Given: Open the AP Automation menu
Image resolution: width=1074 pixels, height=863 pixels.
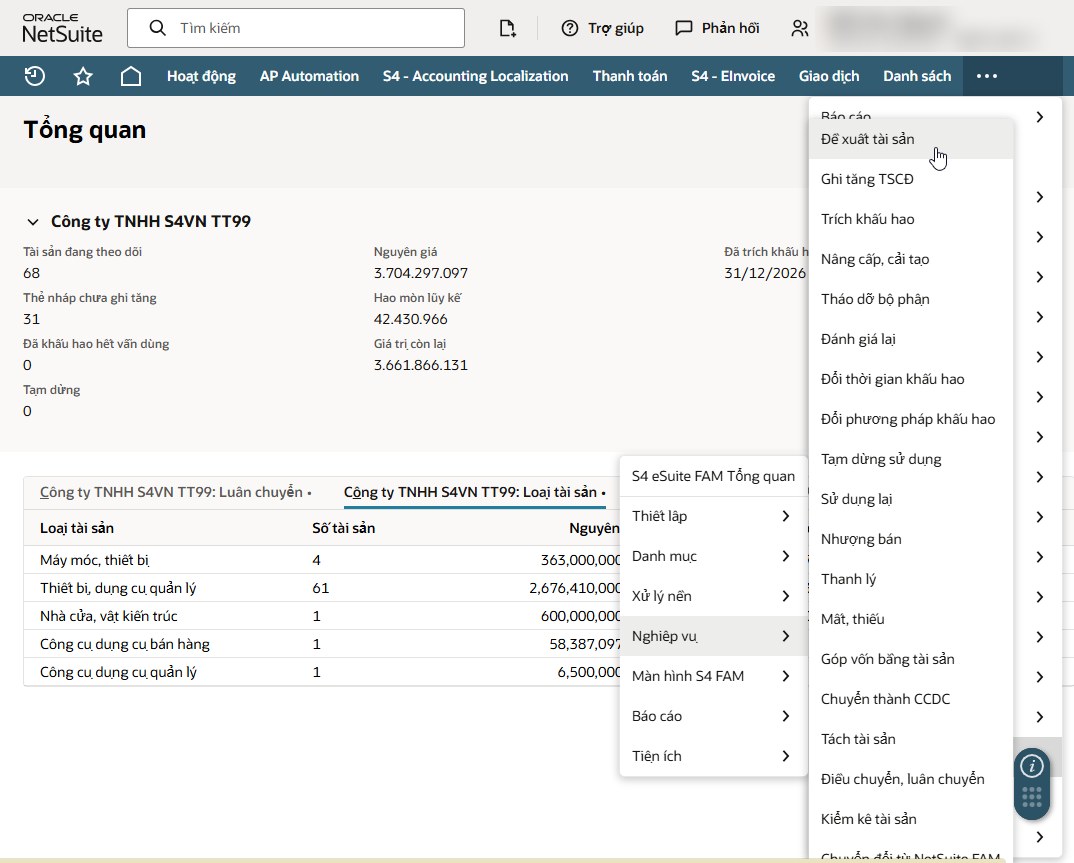Looking at the screenshot, I should pyautogui.click(x=309, y=76).
